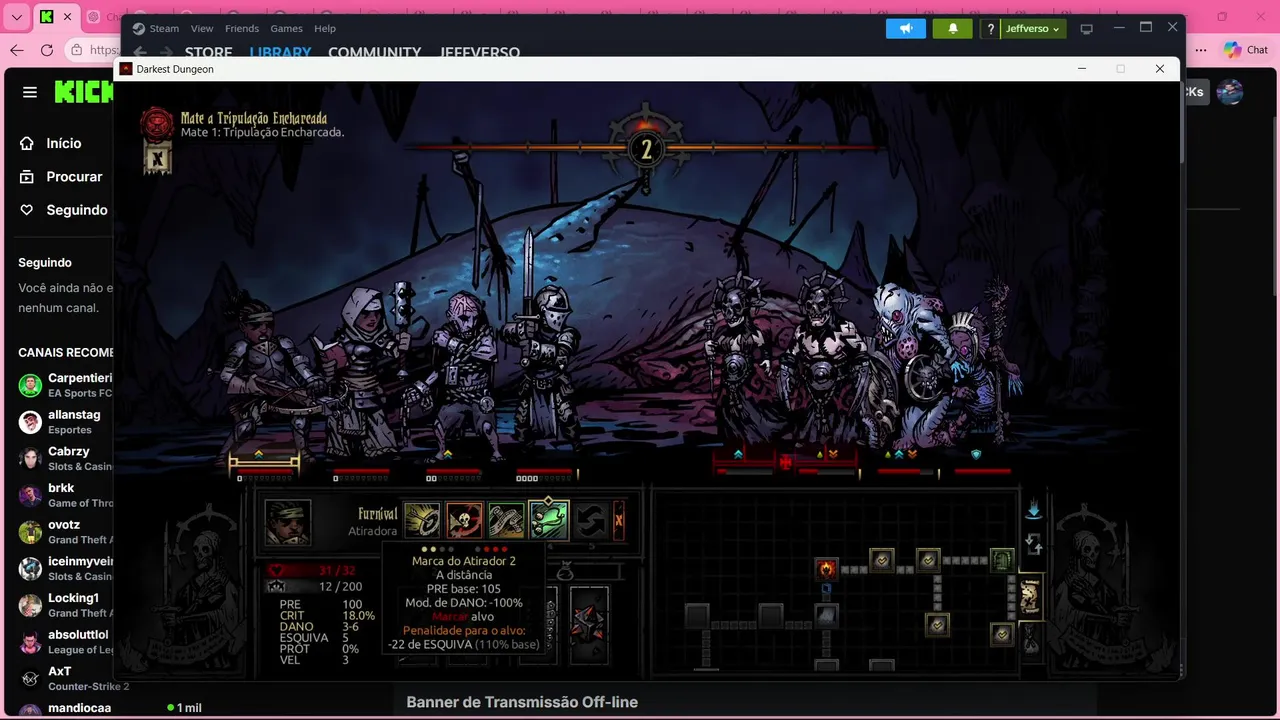
Task: Select the green door room on map
Action: (1002, 560)
